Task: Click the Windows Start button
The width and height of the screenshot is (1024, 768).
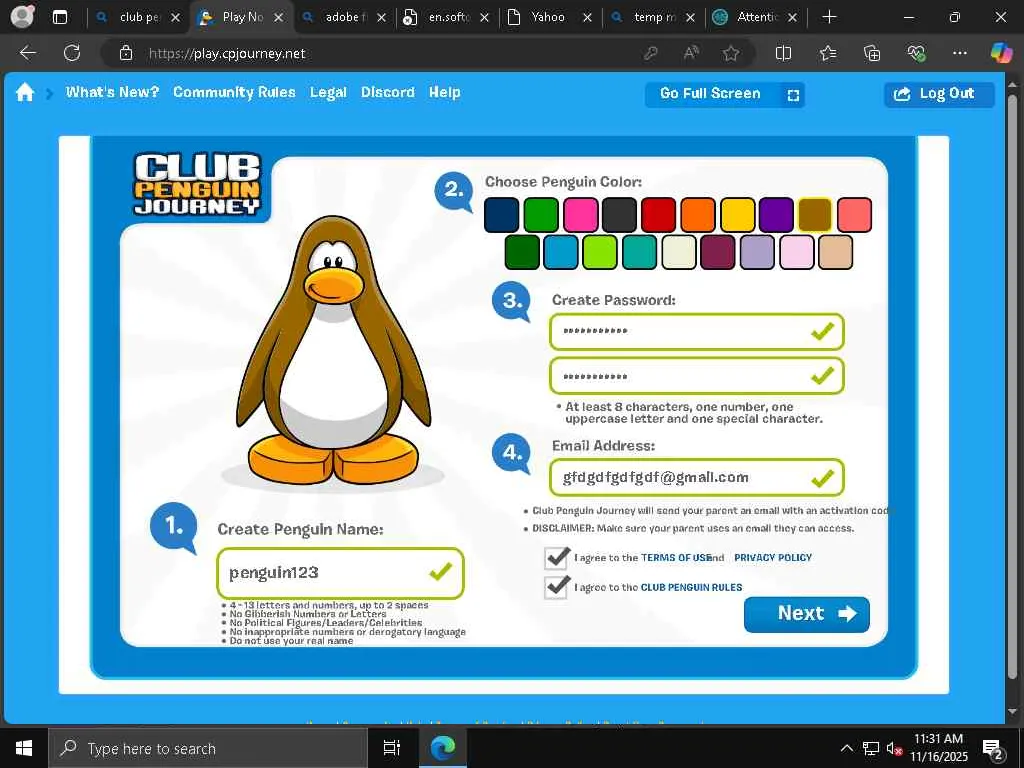Action: coord(24,748)
